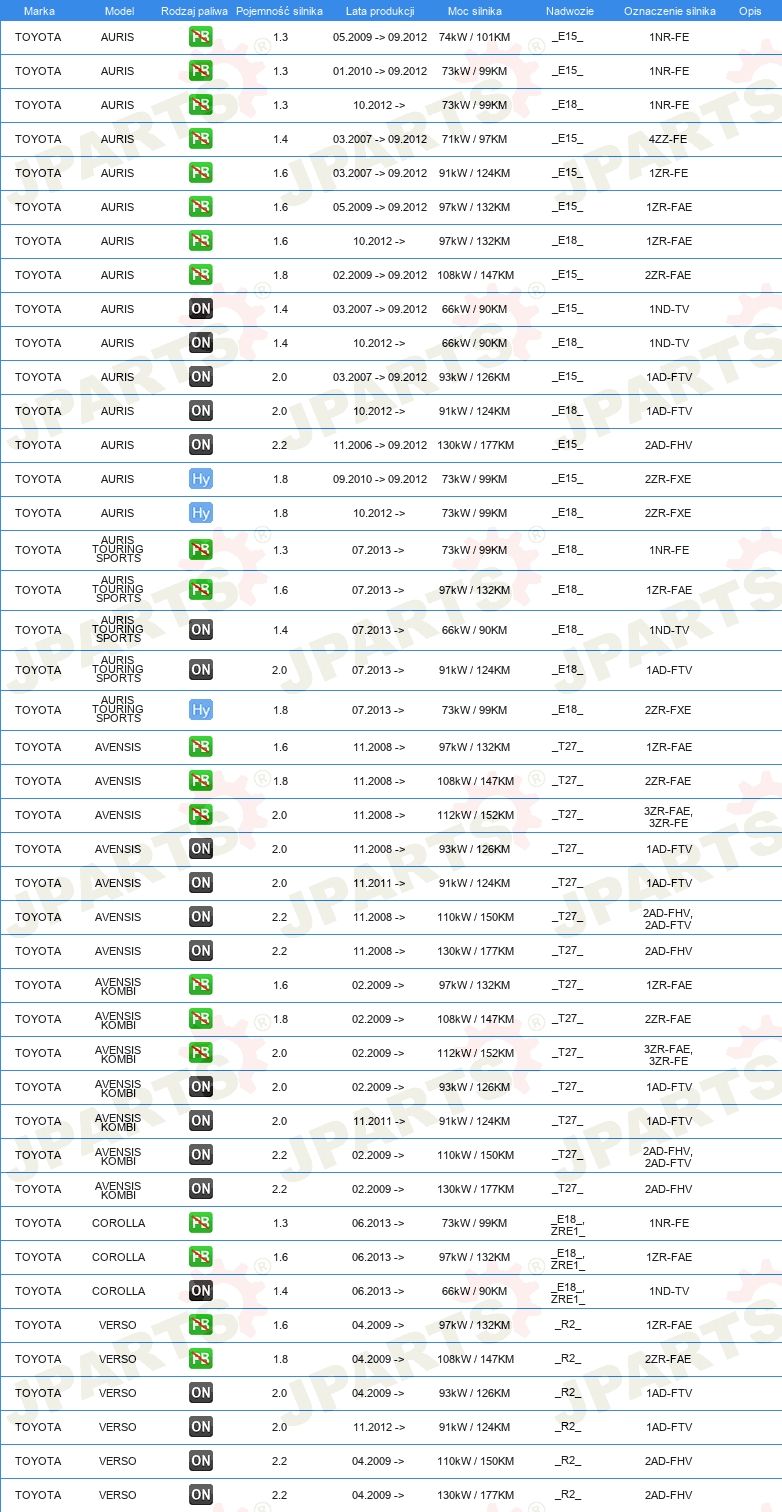Click the Rodzaj paliwa column header
782x1512 pixels.
click(194, 11)
